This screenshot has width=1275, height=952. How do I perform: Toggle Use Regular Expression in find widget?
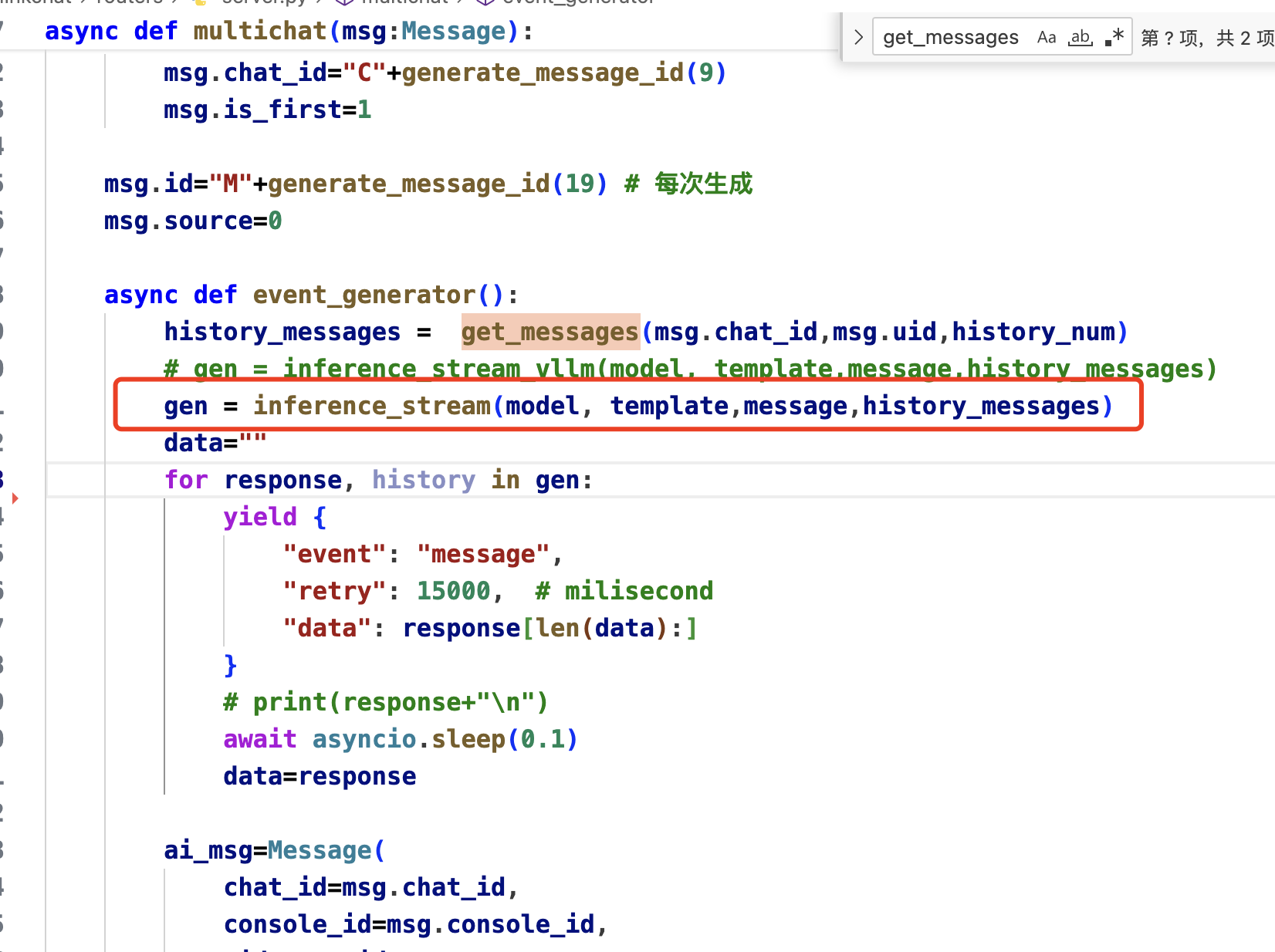pos(1114,37)
